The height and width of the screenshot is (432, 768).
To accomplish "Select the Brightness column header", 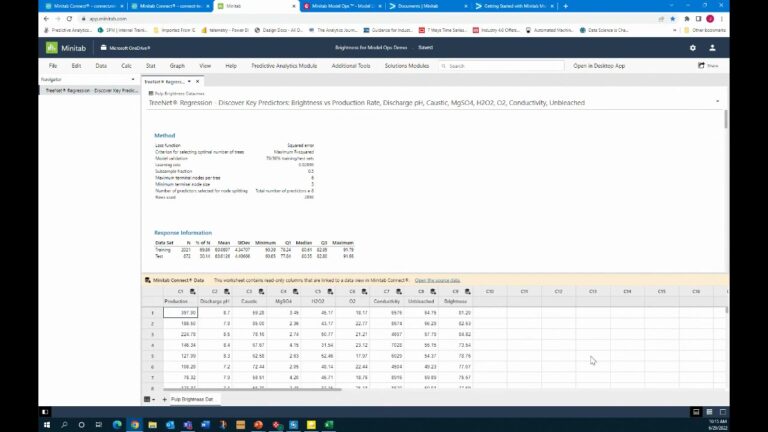I will click(x=456, y=301).
